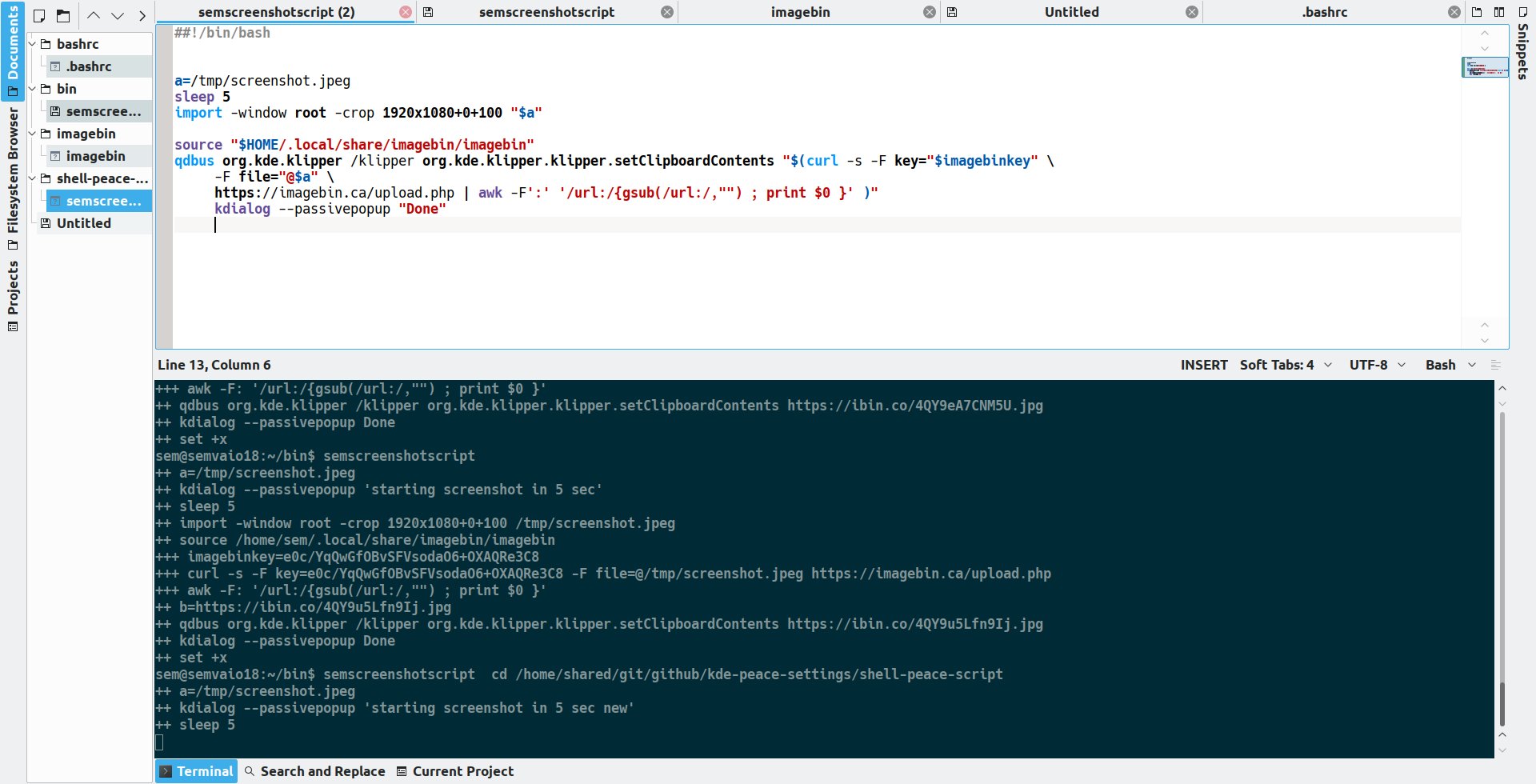The image size is (1536, 784).
Task: Click the 'a=/tmp/screenshot.jpeg' editor line
Action: pyautogui.click(x=262, y=81)
